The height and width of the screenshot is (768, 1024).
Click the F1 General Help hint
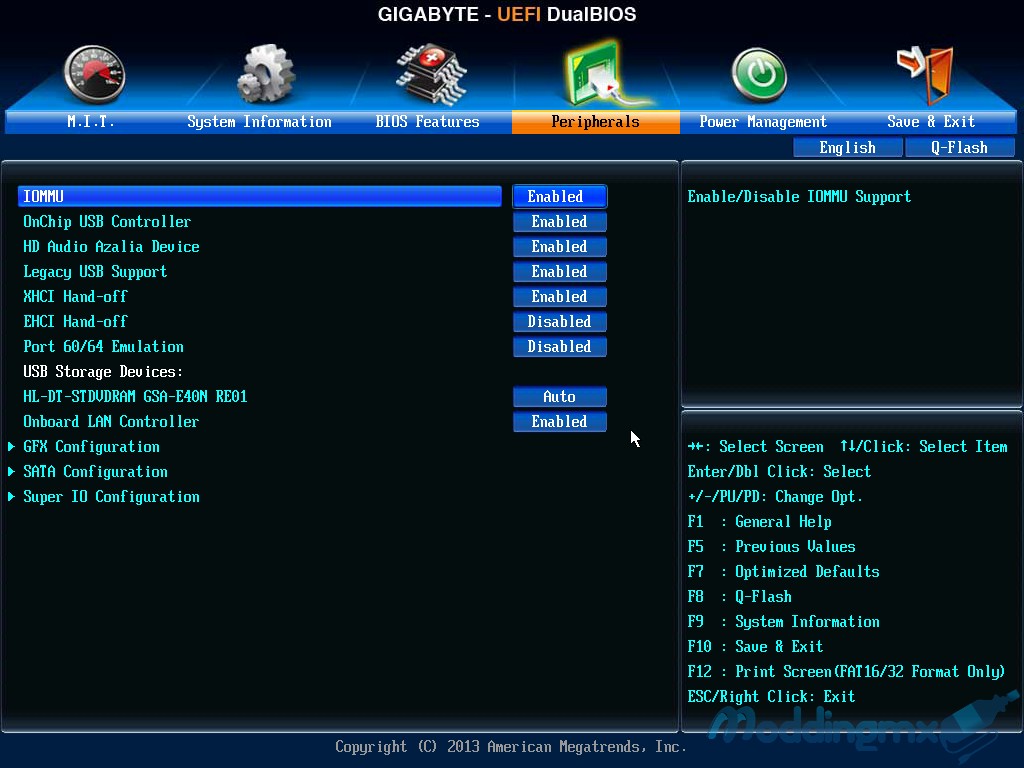tap(760, 522)
